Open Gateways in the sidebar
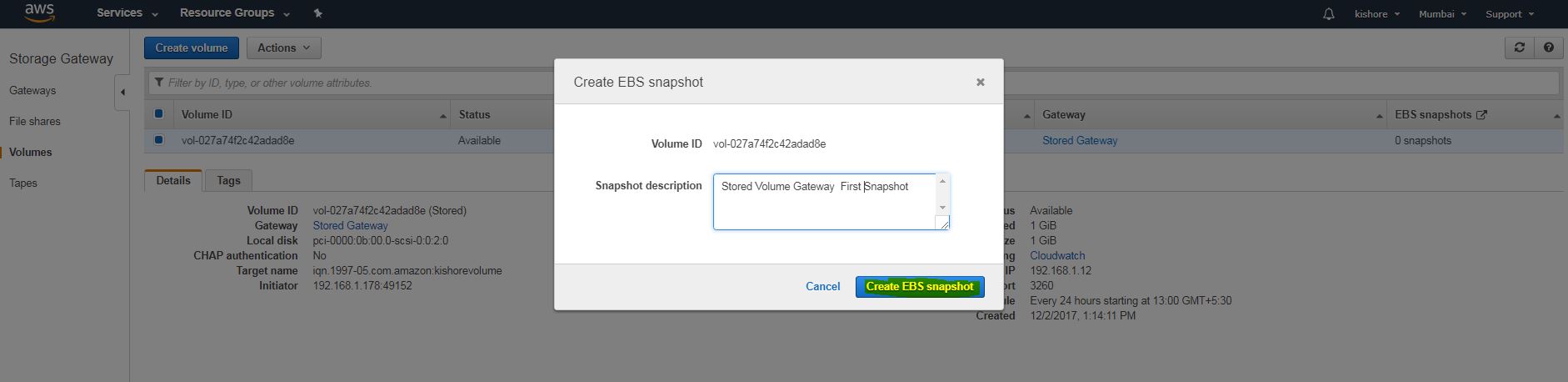1568x382 pixels. pos(32,90)
